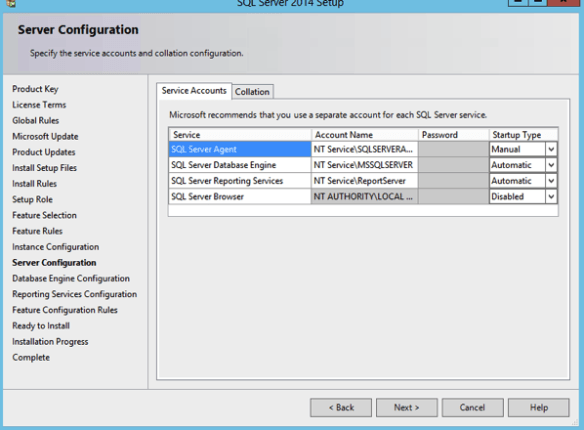Click the NT AUTHORITY\LOCAL account cell
This screenshot has height=430, width=584.
pos(364,197)
